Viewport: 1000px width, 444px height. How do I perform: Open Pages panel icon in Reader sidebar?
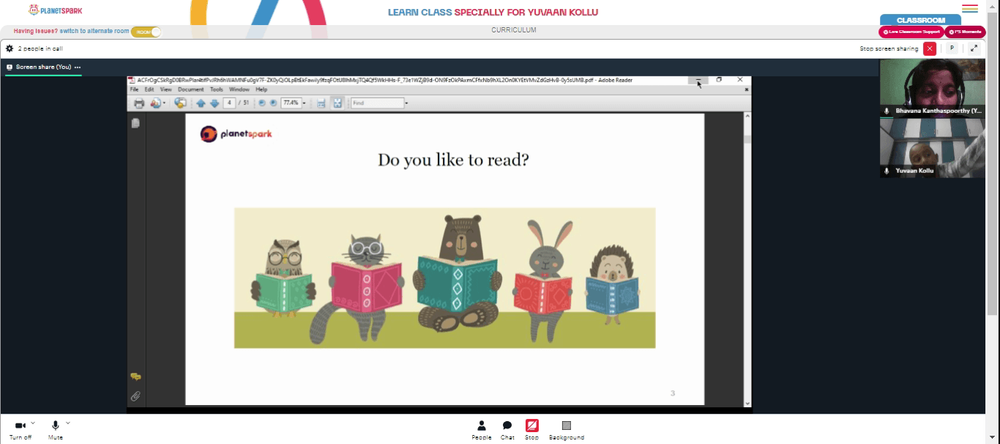(x=135, y=123)
